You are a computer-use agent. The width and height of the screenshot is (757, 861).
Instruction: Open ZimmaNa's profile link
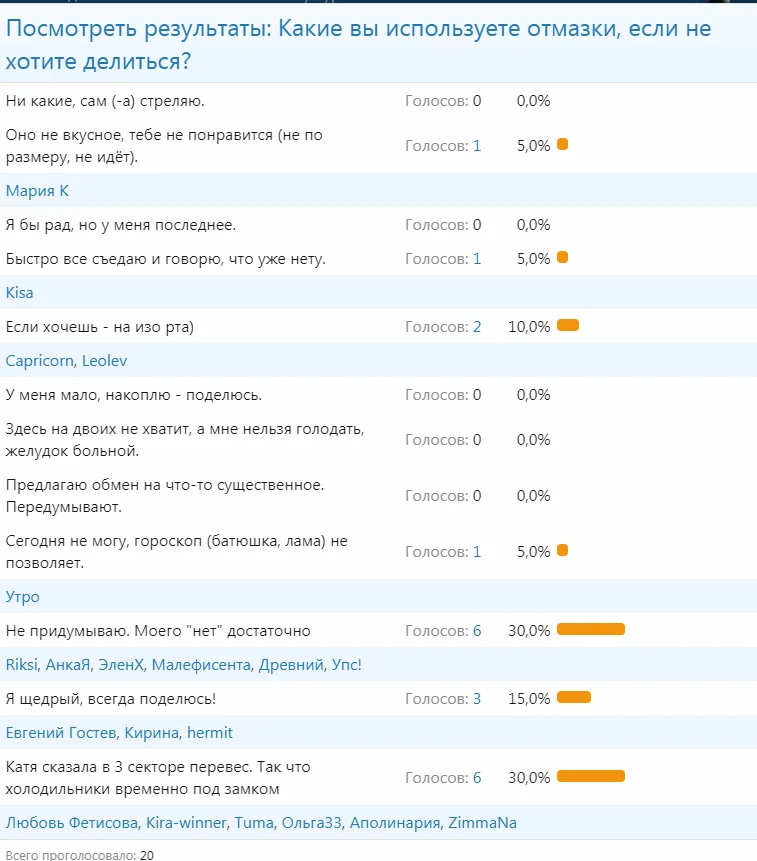483,823
